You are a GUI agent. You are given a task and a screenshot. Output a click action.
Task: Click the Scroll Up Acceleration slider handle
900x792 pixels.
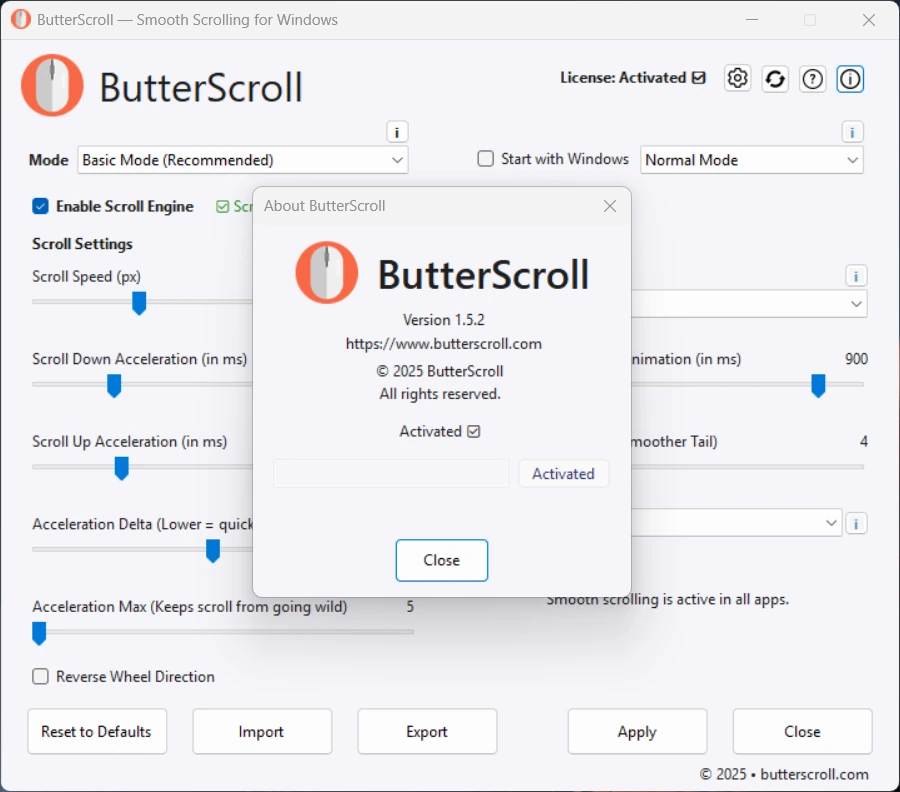click(121, 468)
